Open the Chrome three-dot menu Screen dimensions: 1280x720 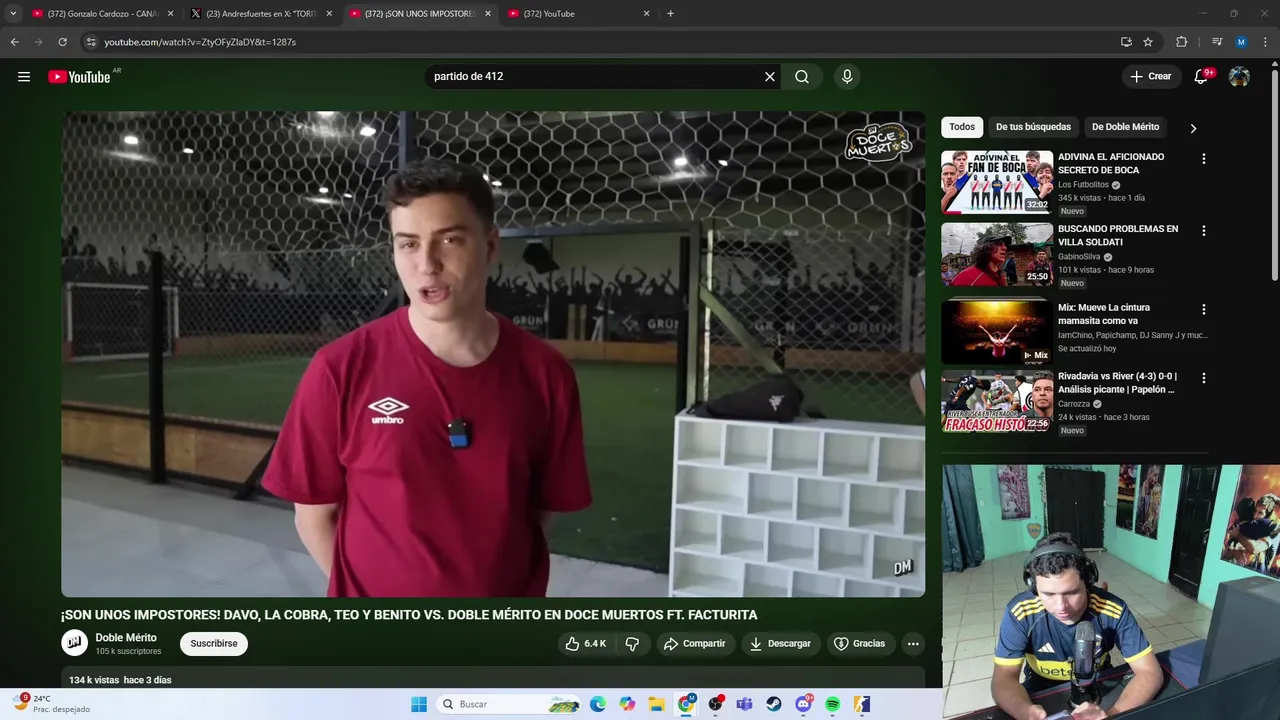tap(1265, 42)
